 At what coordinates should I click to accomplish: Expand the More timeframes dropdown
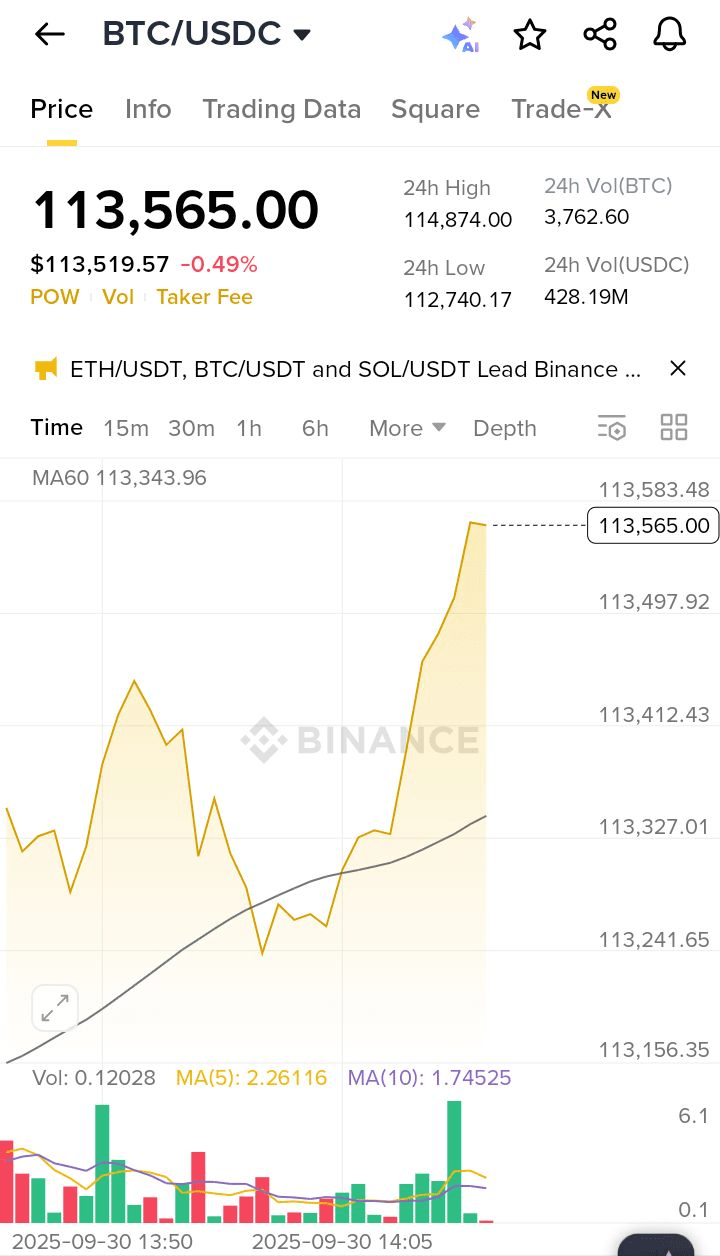[406, 428]
